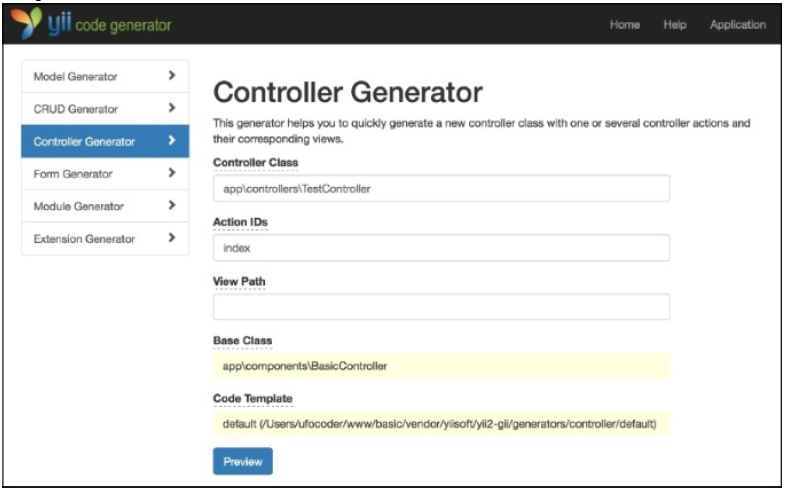
Task: Open the Form Generator sidebar item
Action: tap(105, 174)
